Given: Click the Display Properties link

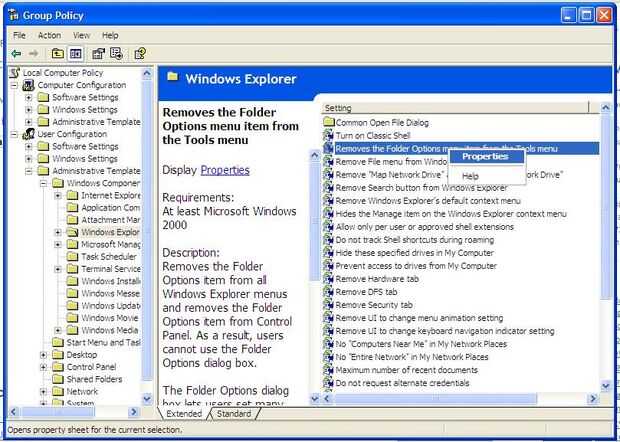Looking at the screenshot, I should (225, 170).
